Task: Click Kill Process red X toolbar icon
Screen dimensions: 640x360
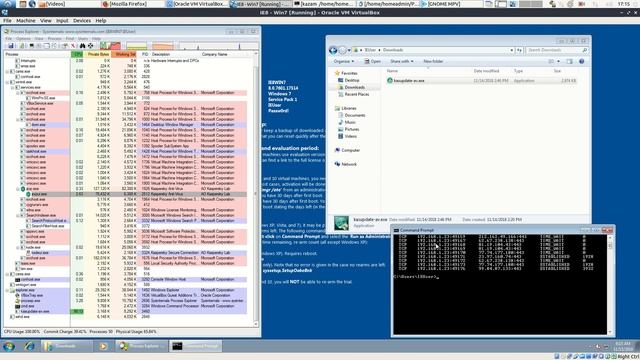Action: tap(73, 46)
